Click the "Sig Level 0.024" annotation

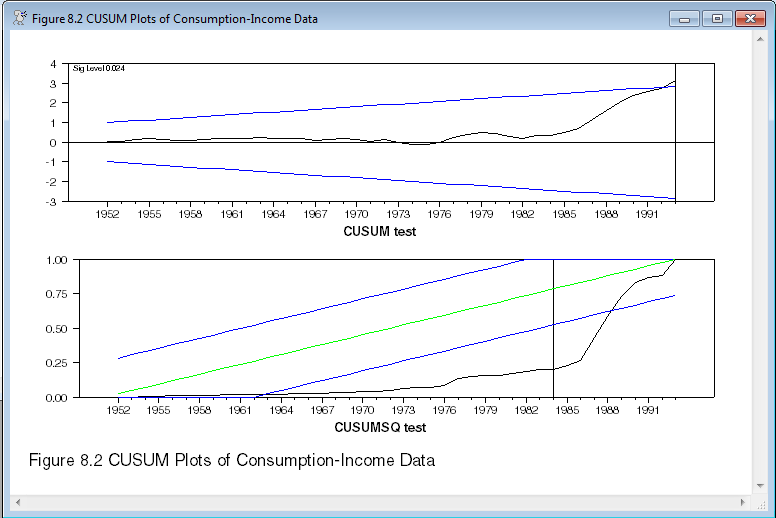coord(97,68)
